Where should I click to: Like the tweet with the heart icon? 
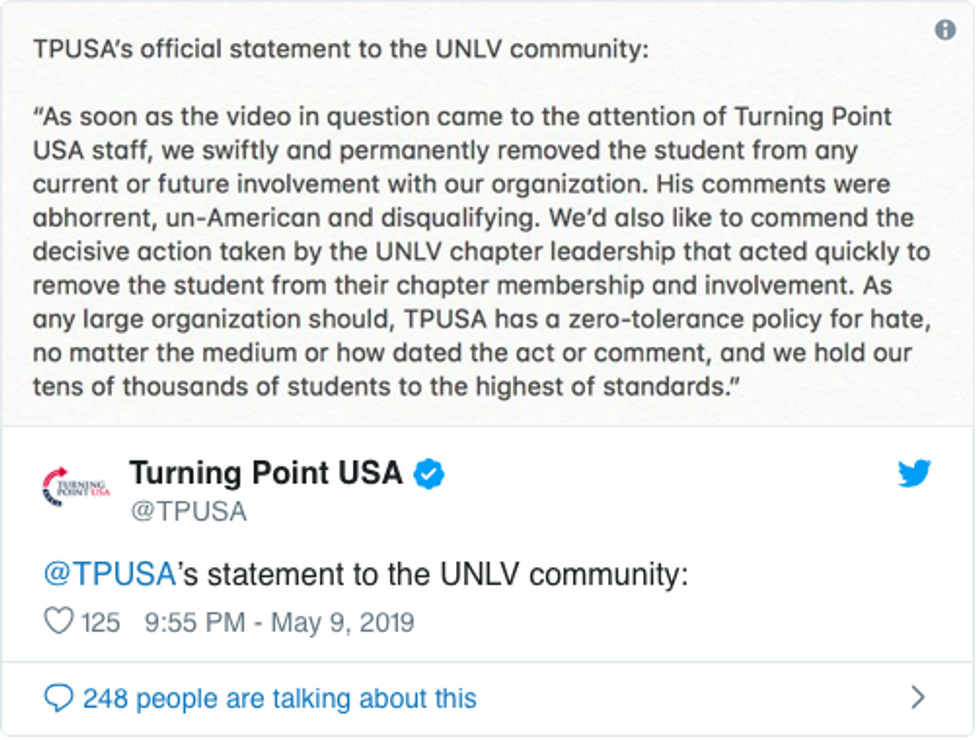59,621
